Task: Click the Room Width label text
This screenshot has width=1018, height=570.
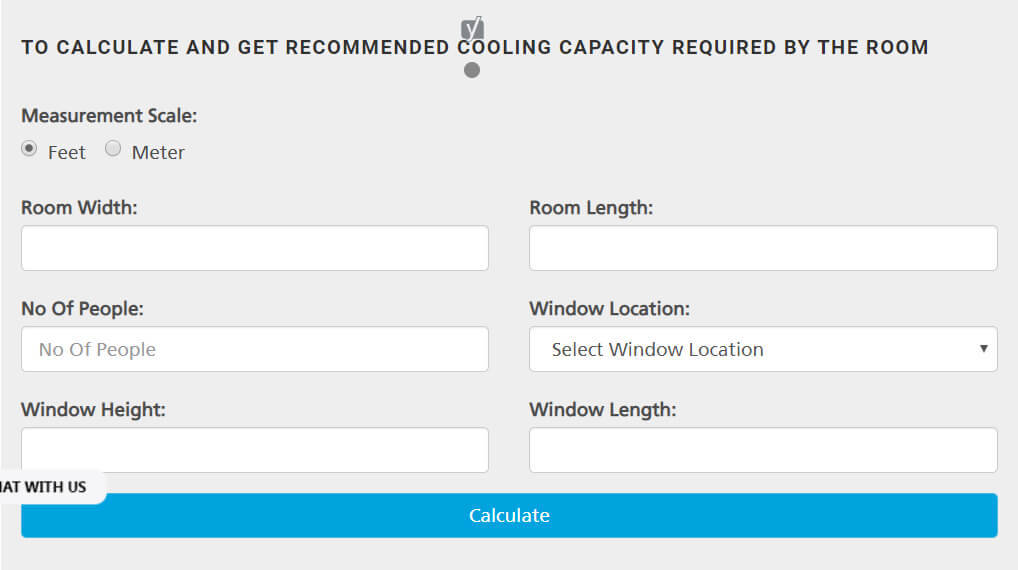Action: coord(79,208)
